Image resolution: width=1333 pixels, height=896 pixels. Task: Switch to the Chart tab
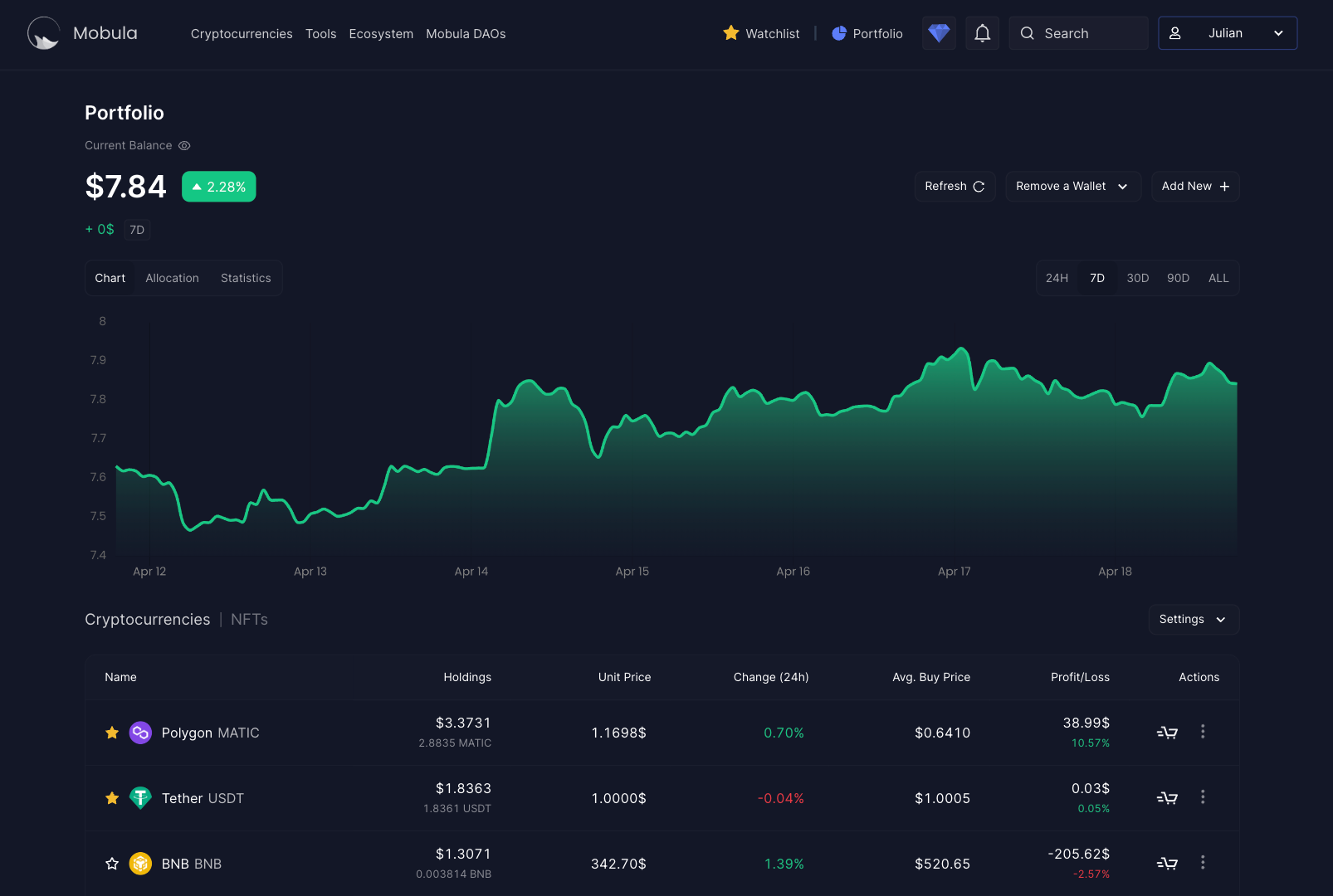click(110, 278)
